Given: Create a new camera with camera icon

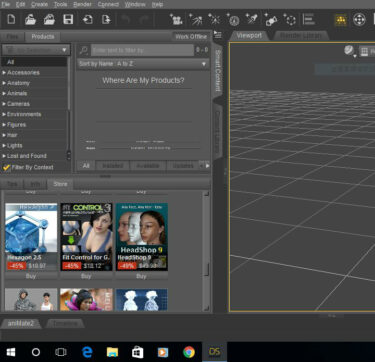Looking at the screenshot, I should tap(176, 19).
